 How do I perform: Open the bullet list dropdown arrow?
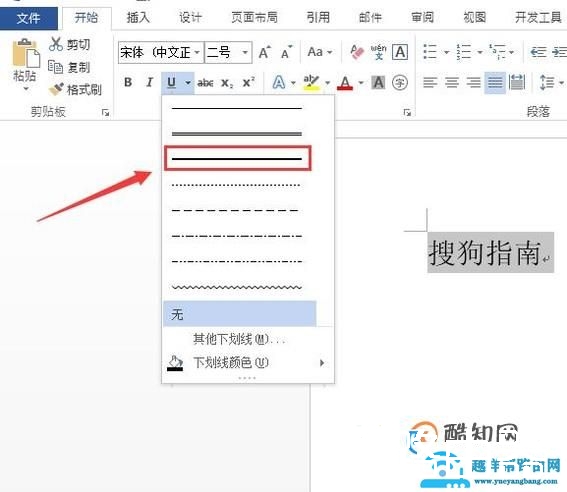click(446, 52)
